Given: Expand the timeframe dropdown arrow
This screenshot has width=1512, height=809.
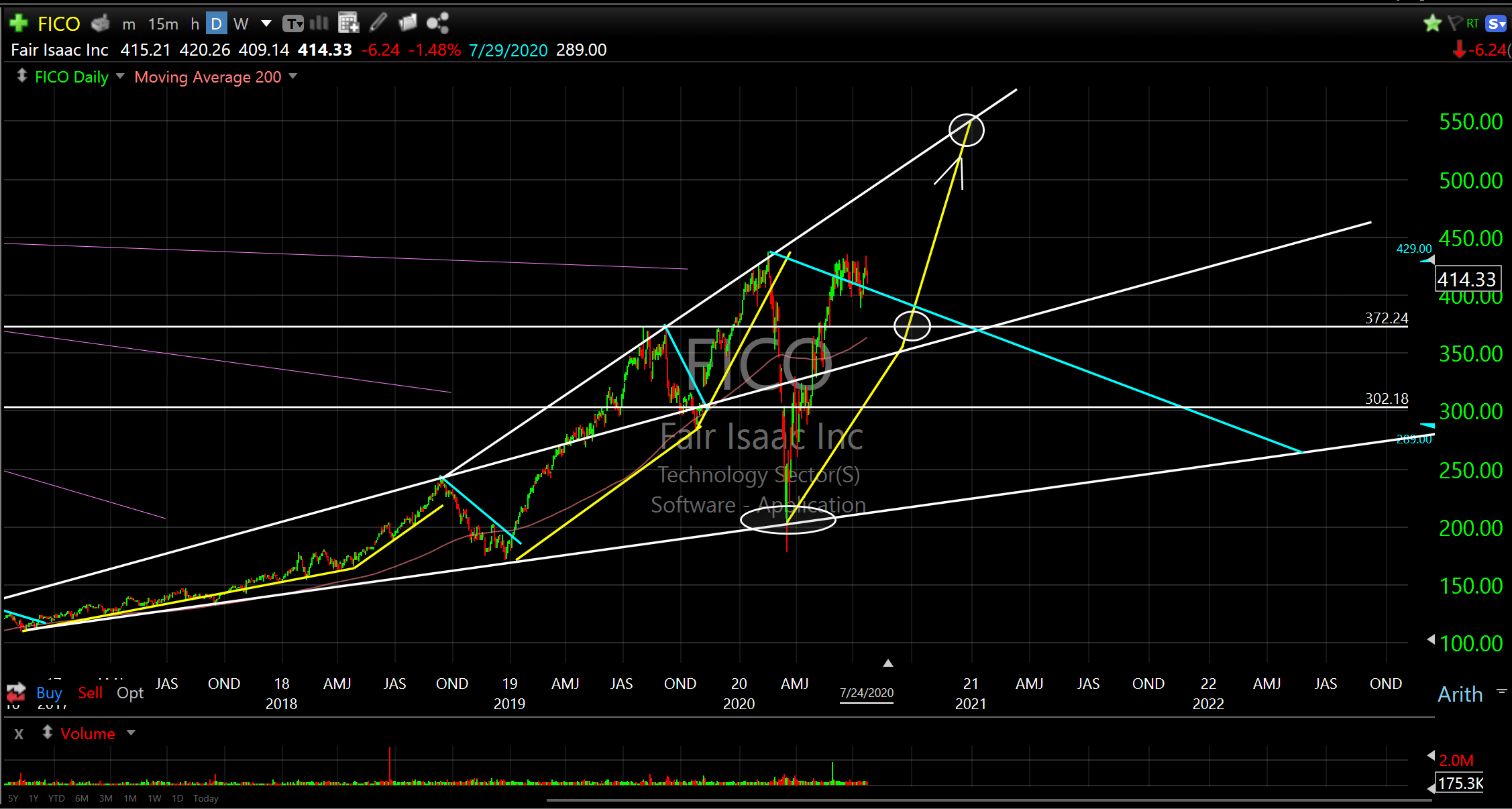Looking at the screenshot, I should pos(266,23).
